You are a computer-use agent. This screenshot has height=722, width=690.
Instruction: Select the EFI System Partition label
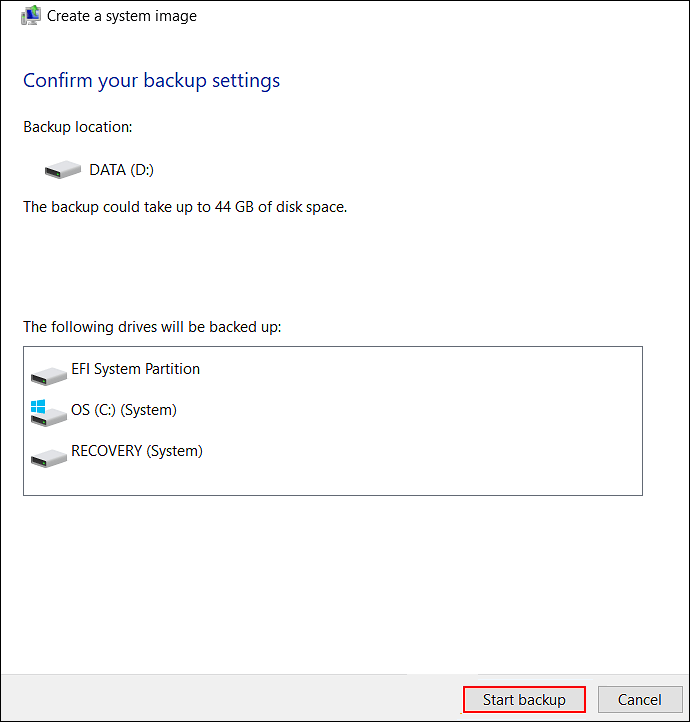click(x=135, y=369)
